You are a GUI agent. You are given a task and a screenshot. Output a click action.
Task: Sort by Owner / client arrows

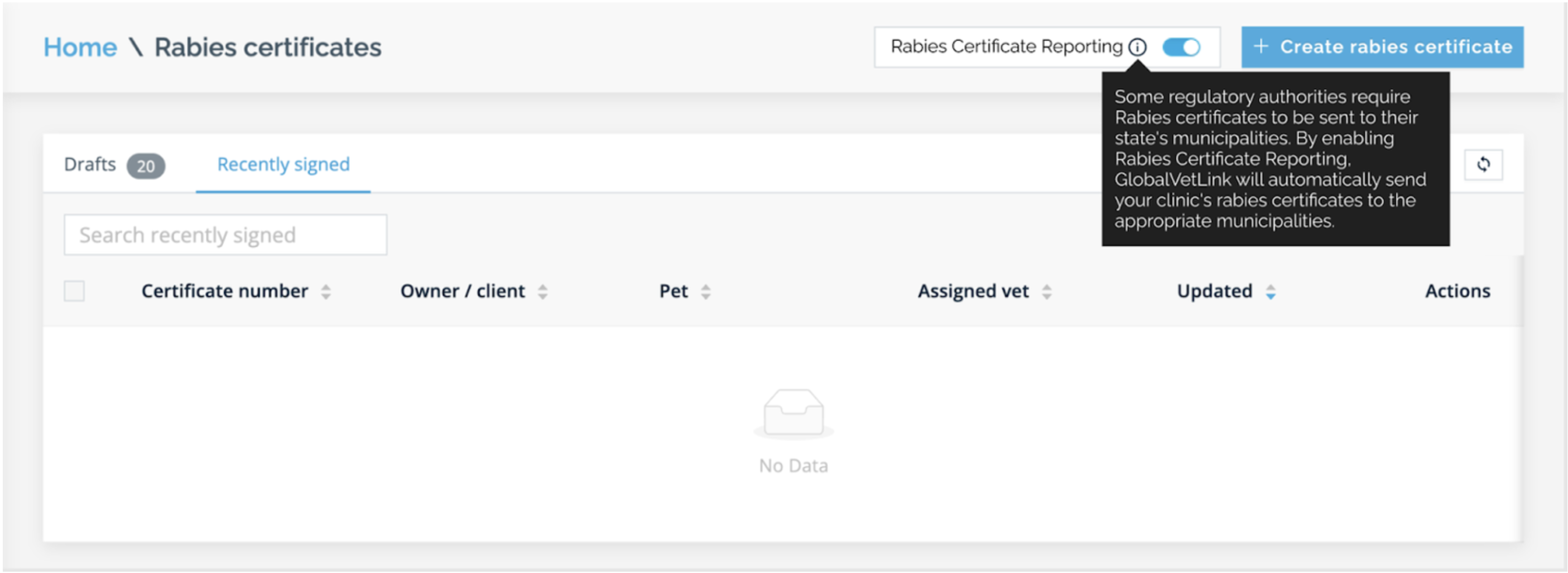(x=542, y=292)
